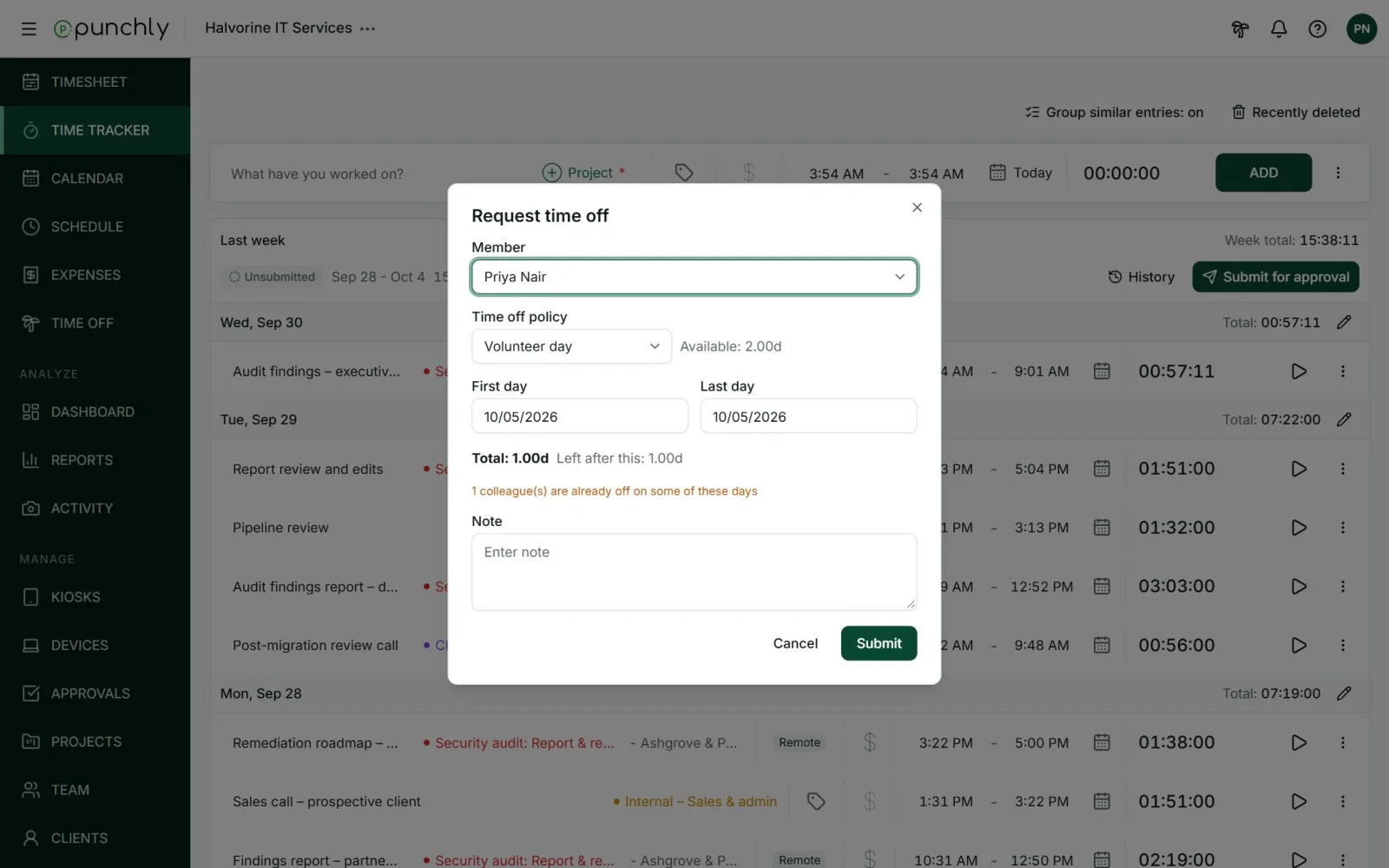Viewport: 1389px width, 868px height.
Task: Click Submit for approval button
Action: coord(1275,277)
